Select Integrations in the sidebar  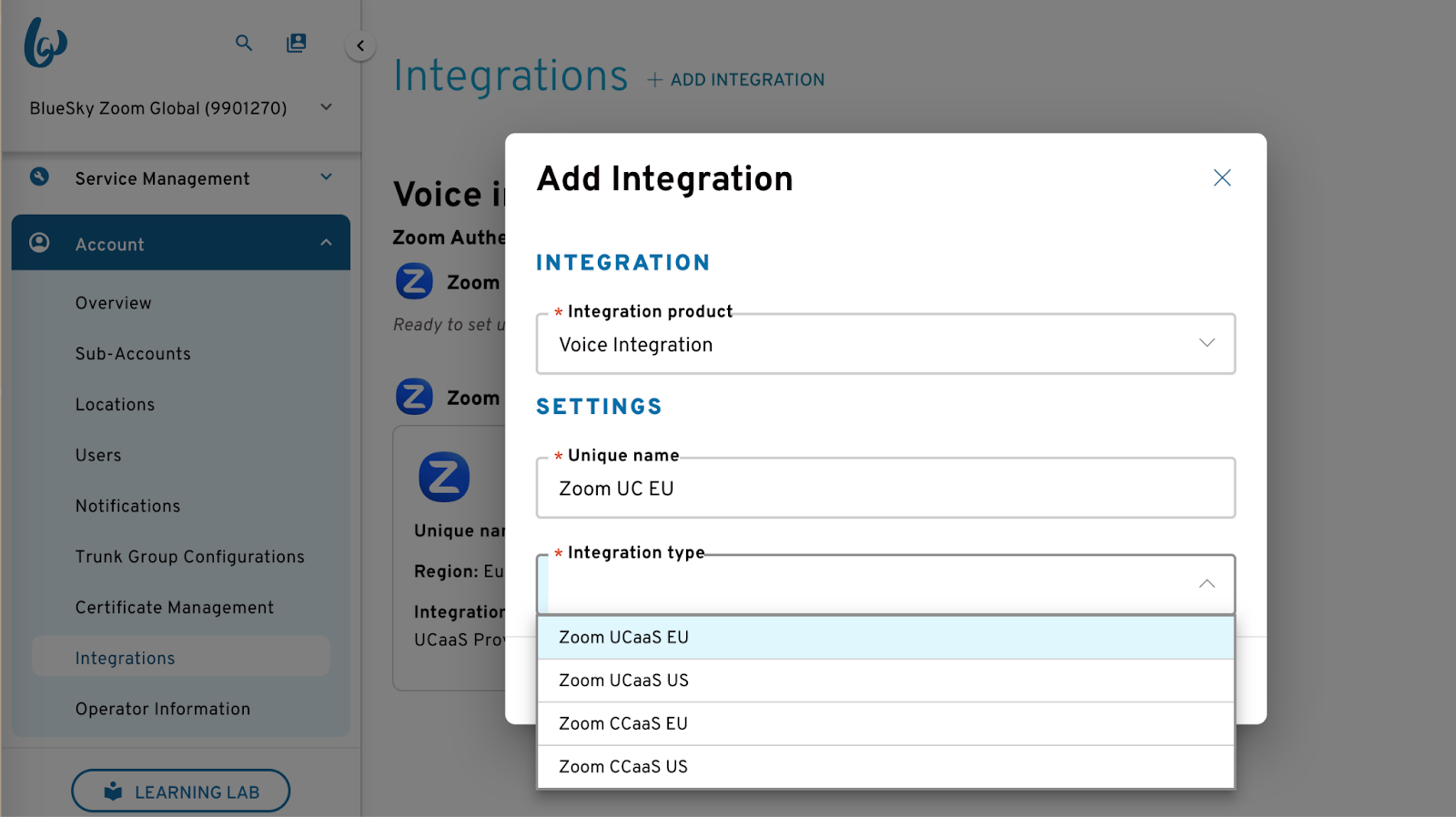[180, 656]
